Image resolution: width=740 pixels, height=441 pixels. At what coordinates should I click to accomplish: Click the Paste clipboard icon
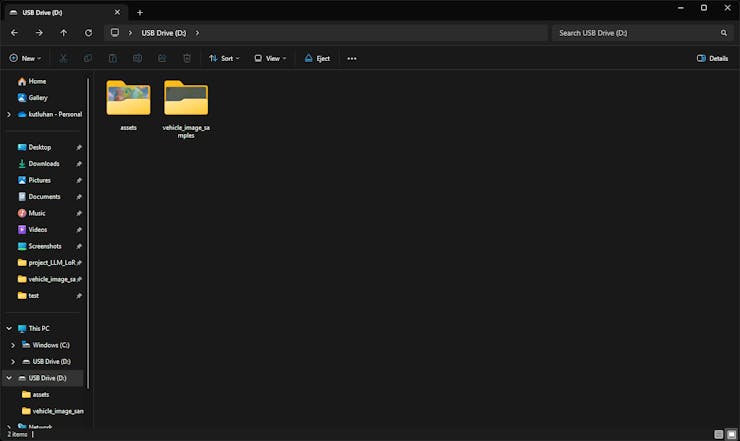click(113, 59)
